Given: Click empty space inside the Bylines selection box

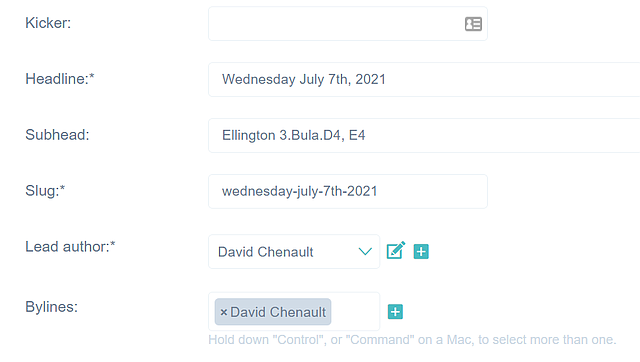Looking at the screenshot, I should [x=355, y=312].
